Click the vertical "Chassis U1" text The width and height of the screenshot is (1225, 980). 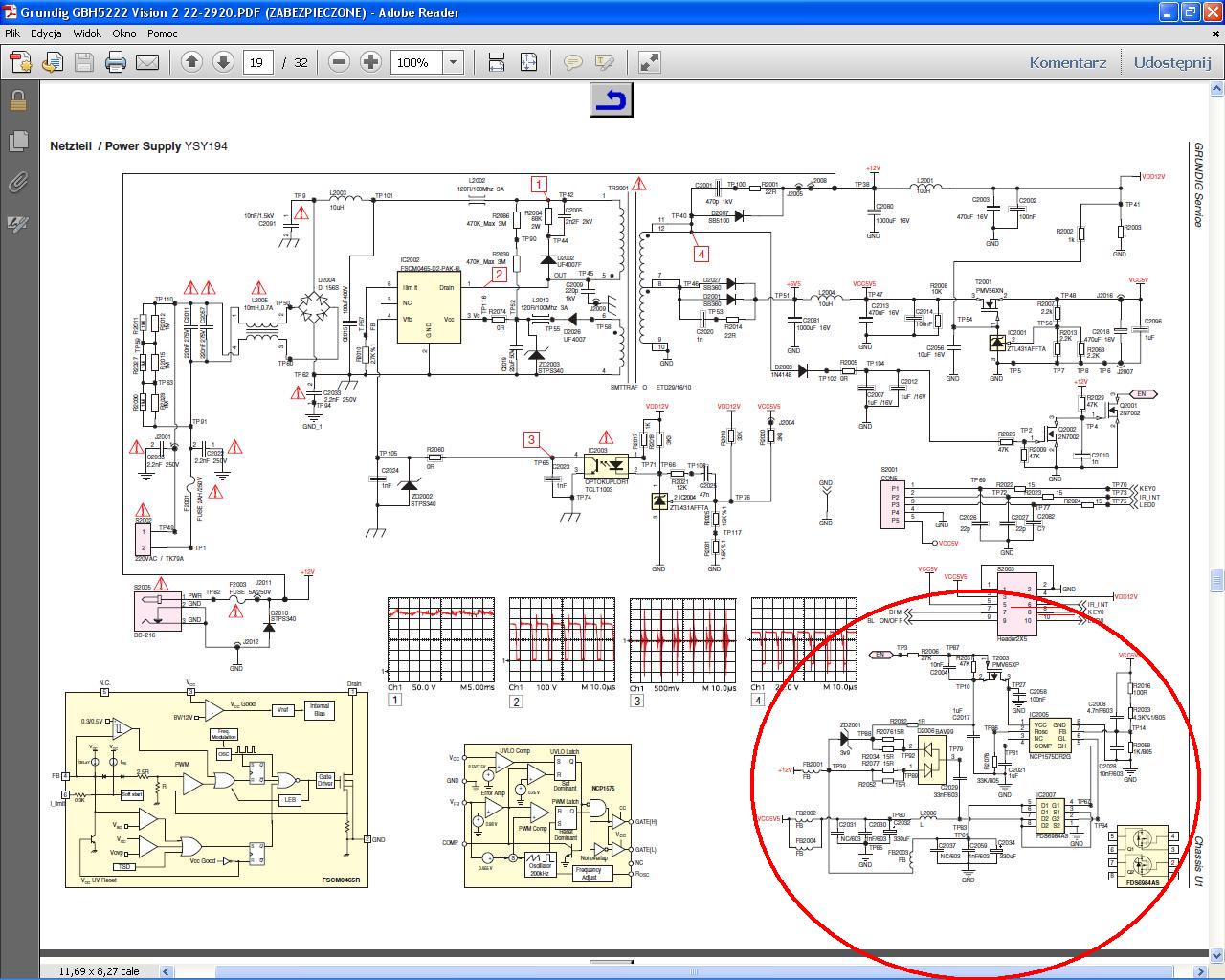pyautogui.click(x=1197, y=861)
